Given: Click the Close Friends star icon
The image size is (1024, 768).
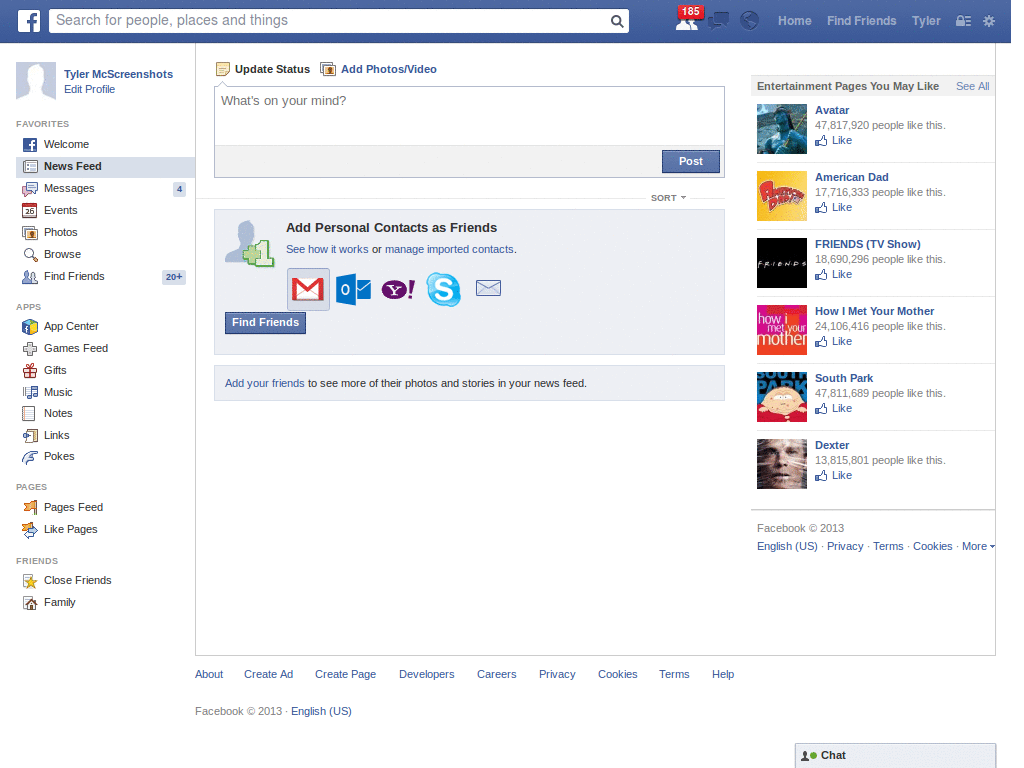Looking at the screenshot, I should click(x=30, y=581).
